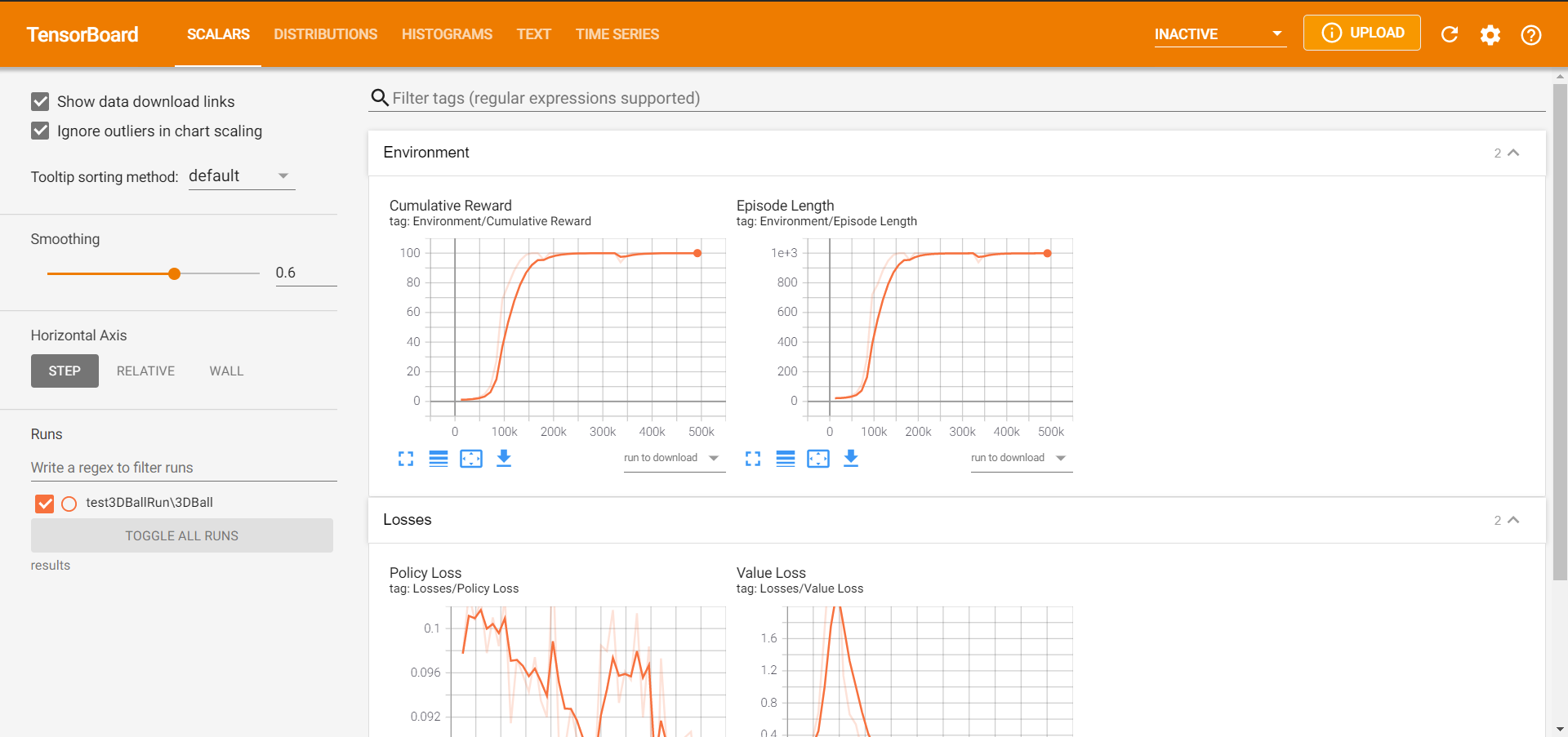Uncheck the test3DBallRun\3DBall run checkbox

coord(45,504)
